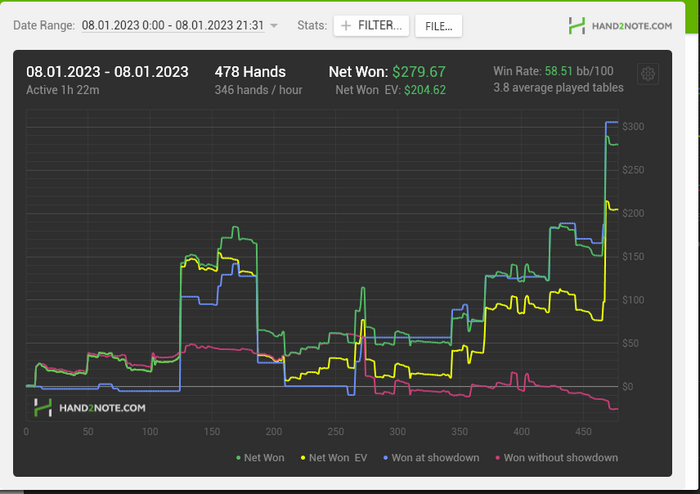Click the $50 y-axis label
700x494 pixels.
pyautogui.click(x=630, y=343)
